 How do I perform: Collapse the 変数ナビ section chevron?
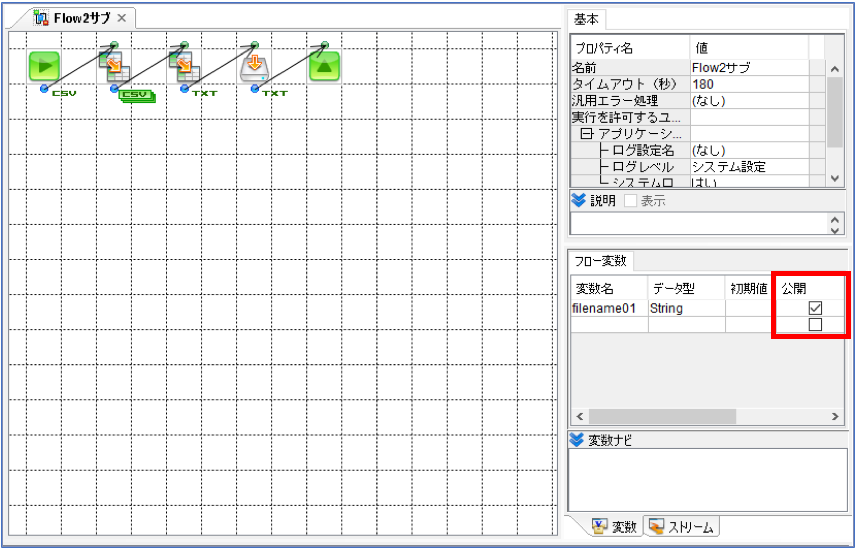(x=577, y=440)
